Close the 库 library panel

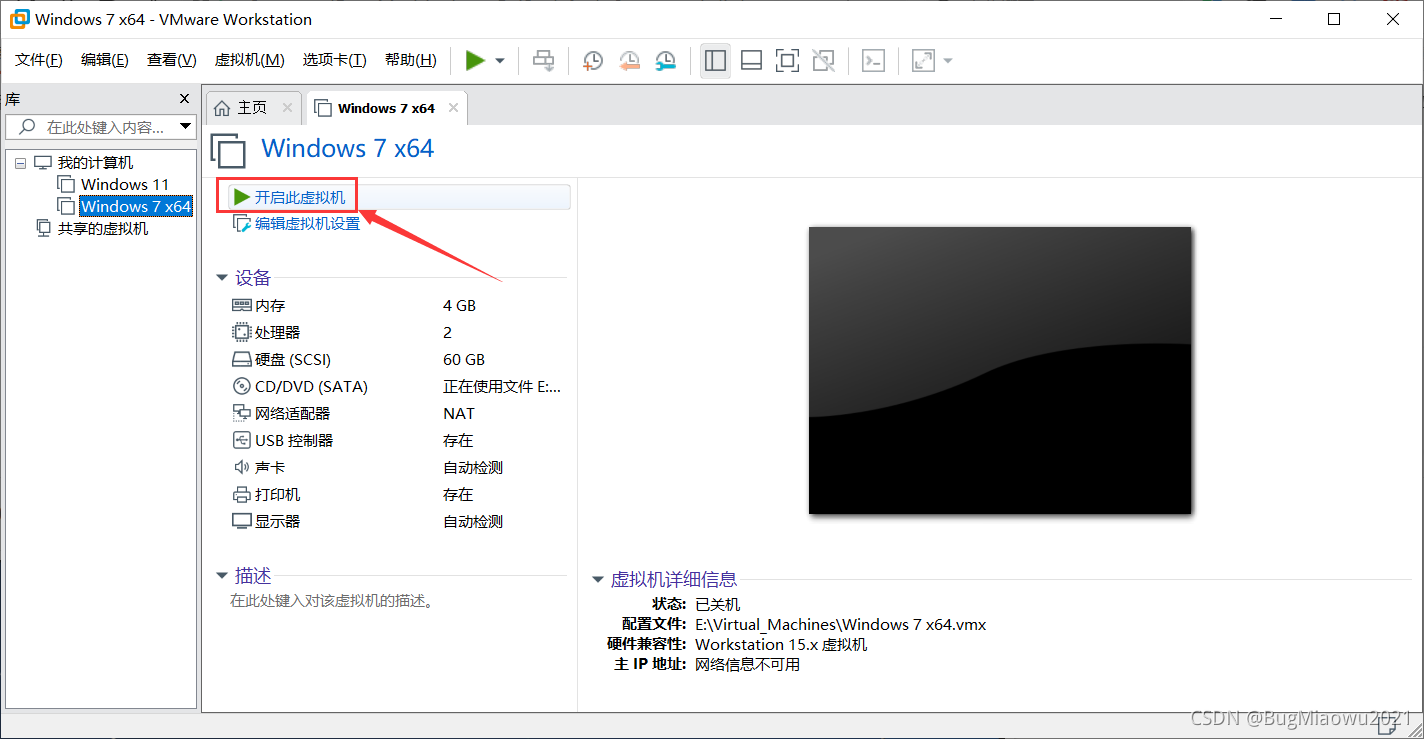click(x=184, y=98)
